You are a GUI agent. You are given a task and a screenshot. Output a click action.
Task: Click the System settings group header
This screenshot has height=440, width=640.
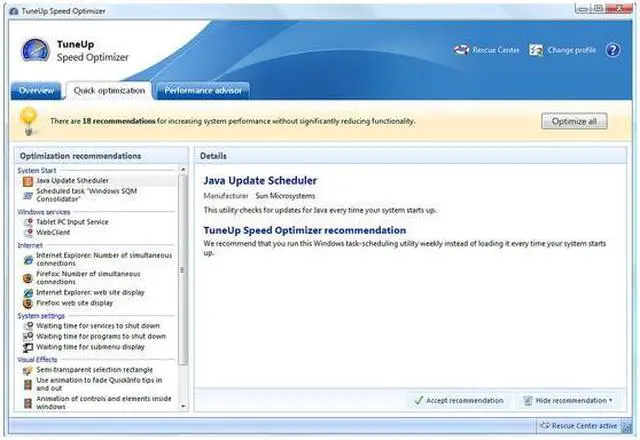pos(41,316)
